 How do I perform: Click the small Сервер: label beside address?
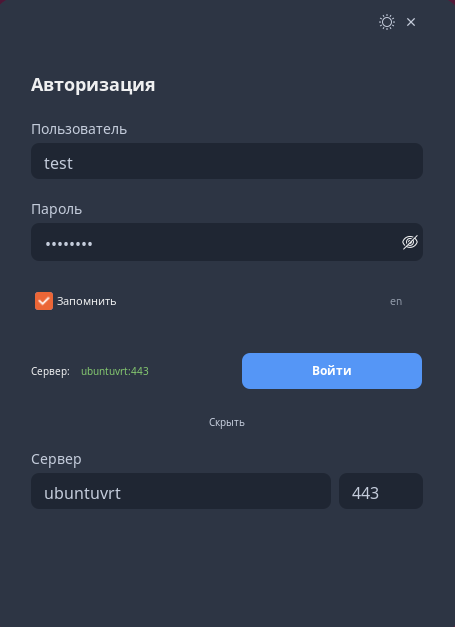50,371
